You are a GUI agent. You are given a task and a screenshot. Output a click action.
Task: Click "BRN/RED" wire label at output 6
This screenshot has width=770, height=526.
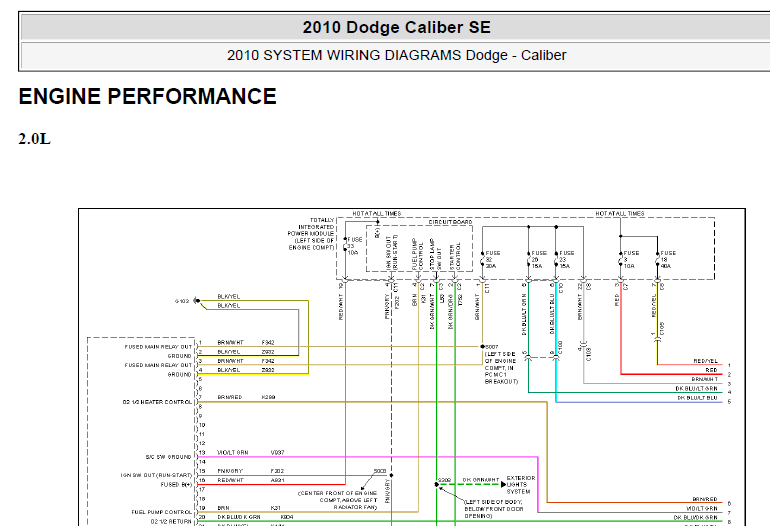(x=705, y=498)
